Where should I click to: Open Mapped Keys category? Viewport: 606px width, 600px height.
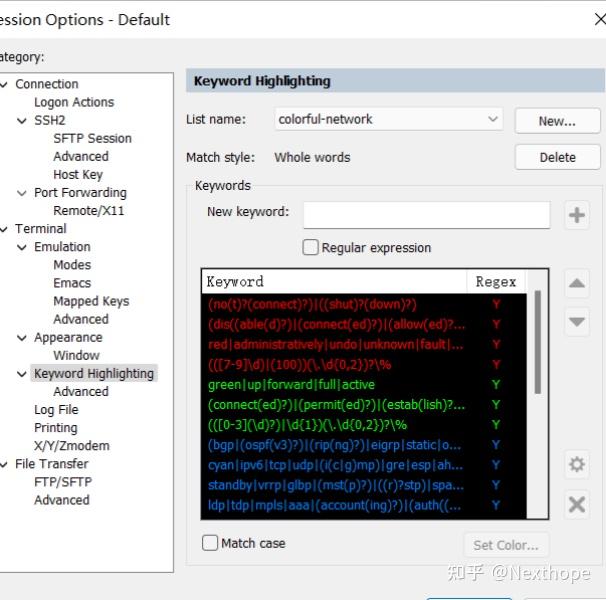(x=91, y=301)
